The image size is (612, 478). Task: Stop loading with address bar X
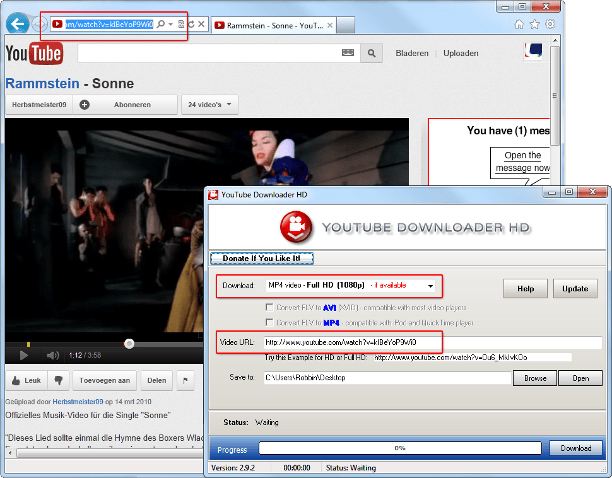pyautogui.click(x=201, y=24)
